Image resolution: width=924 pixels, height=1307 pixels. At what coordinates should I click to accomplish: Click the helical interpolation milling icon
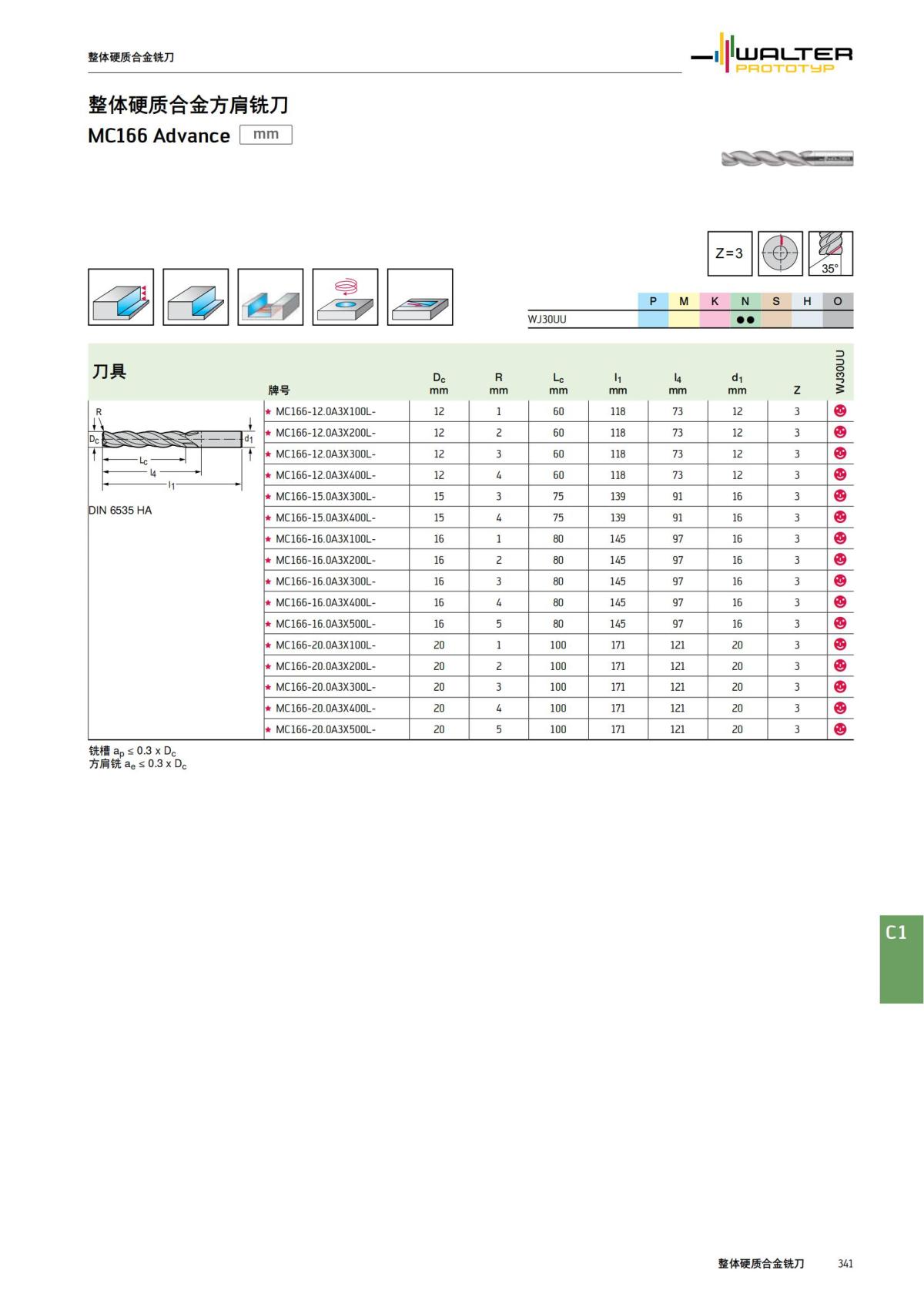[345, 297]
